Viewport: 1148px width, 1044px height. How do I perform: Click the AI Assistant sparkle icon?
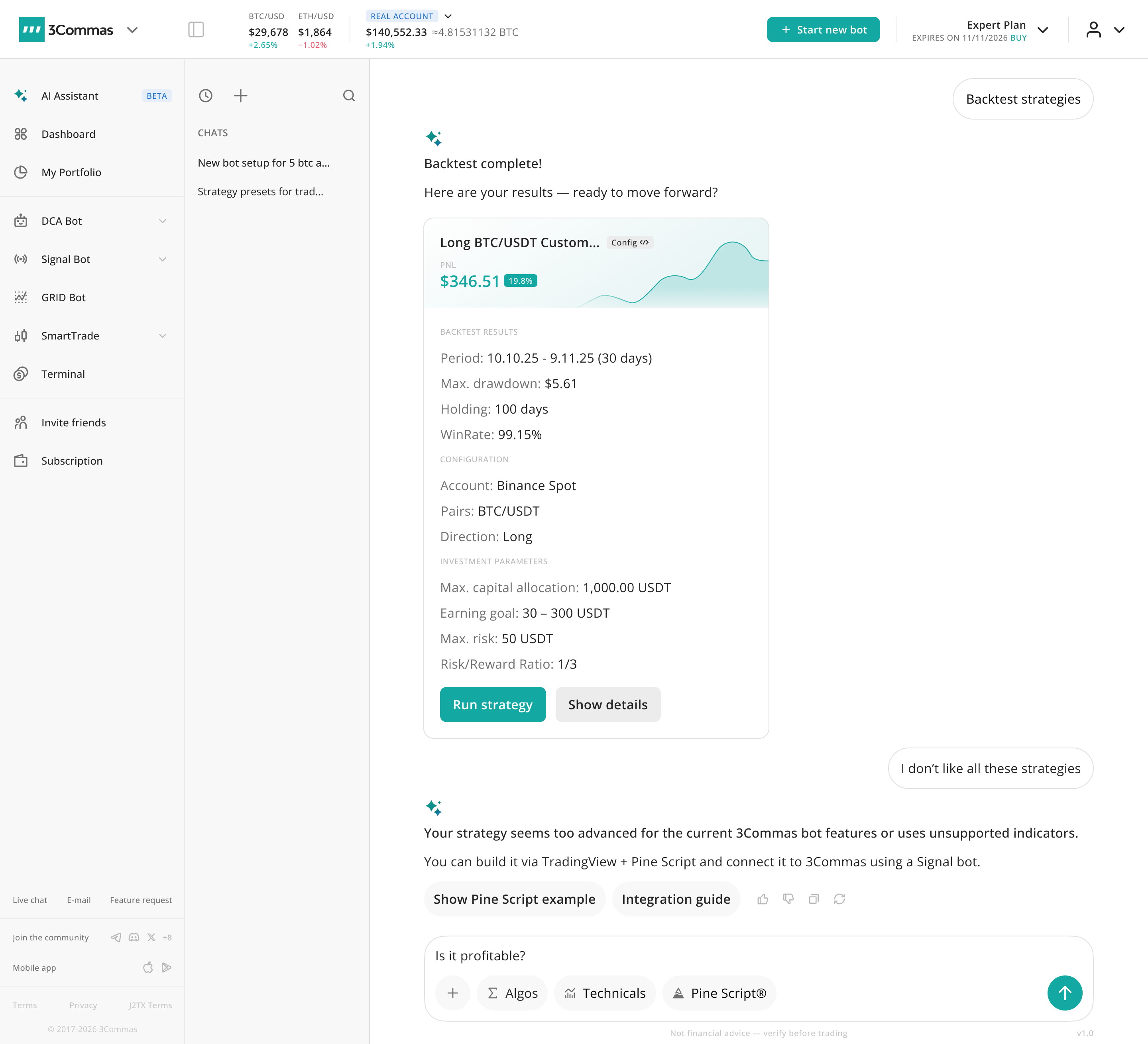click(20, 96)
